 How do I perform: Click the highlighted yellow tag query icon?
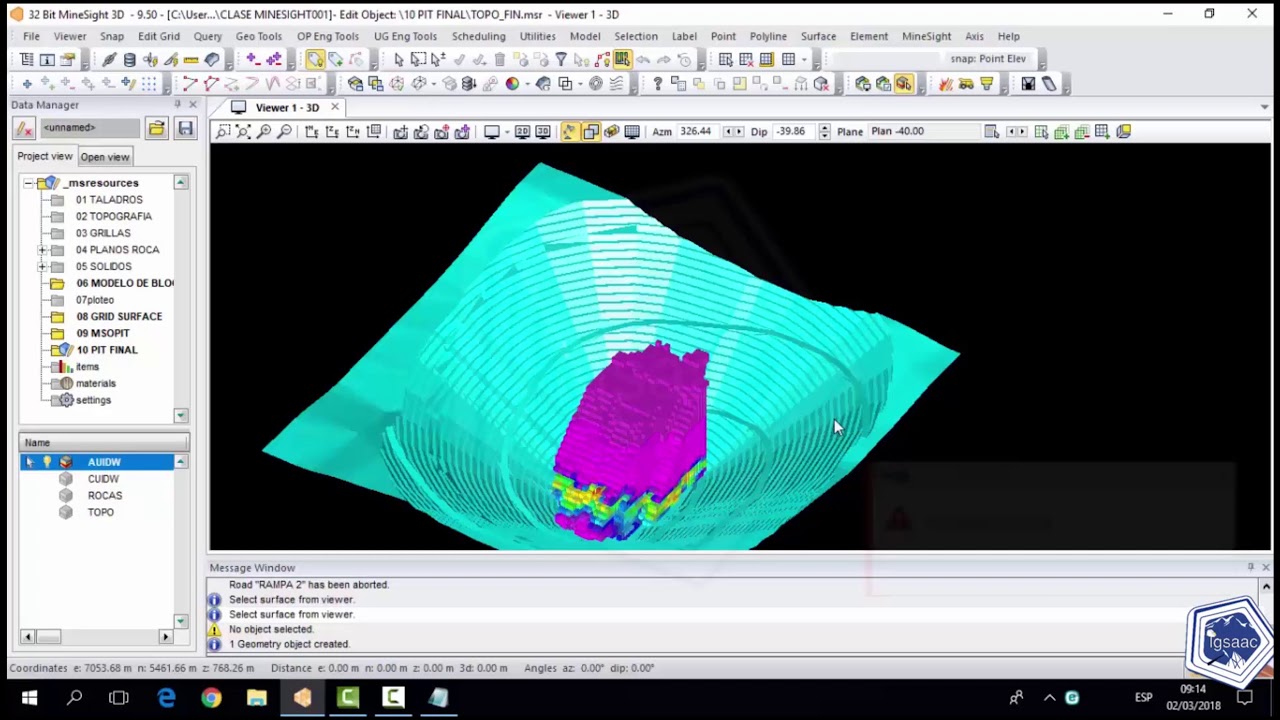pos(315,59)
